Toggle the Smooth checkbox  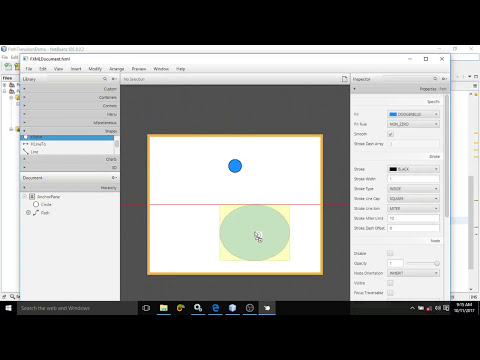[x=391, y=134]
